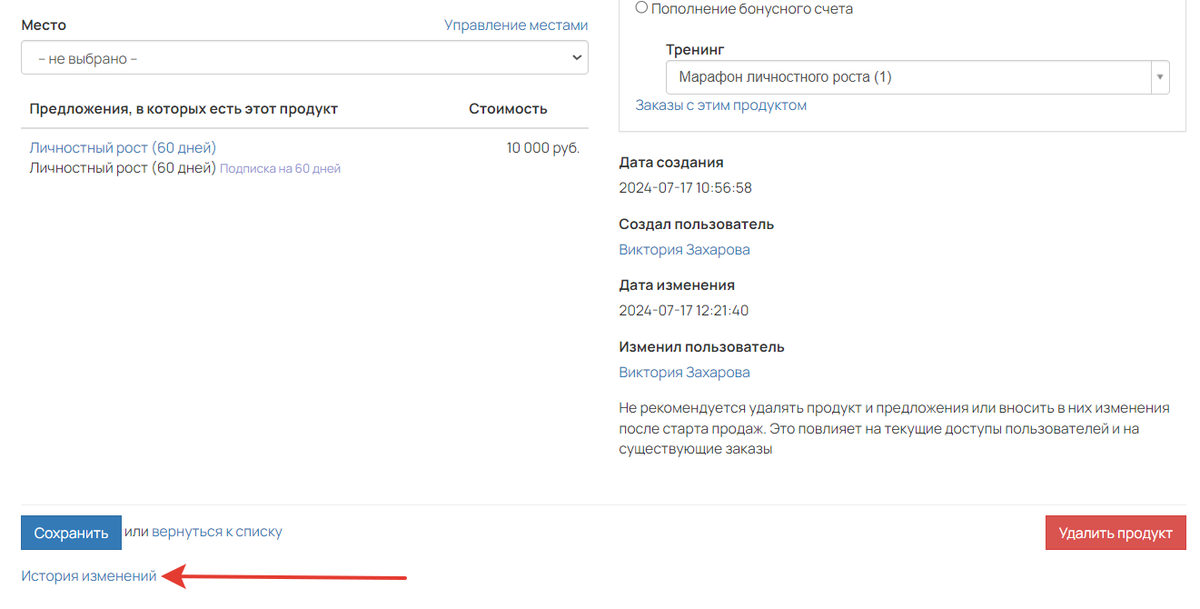This screenshot has height=609, width=1200.
Task: Click the Тренинг dropdown arrow
Action: click(x=1160, y=77)
